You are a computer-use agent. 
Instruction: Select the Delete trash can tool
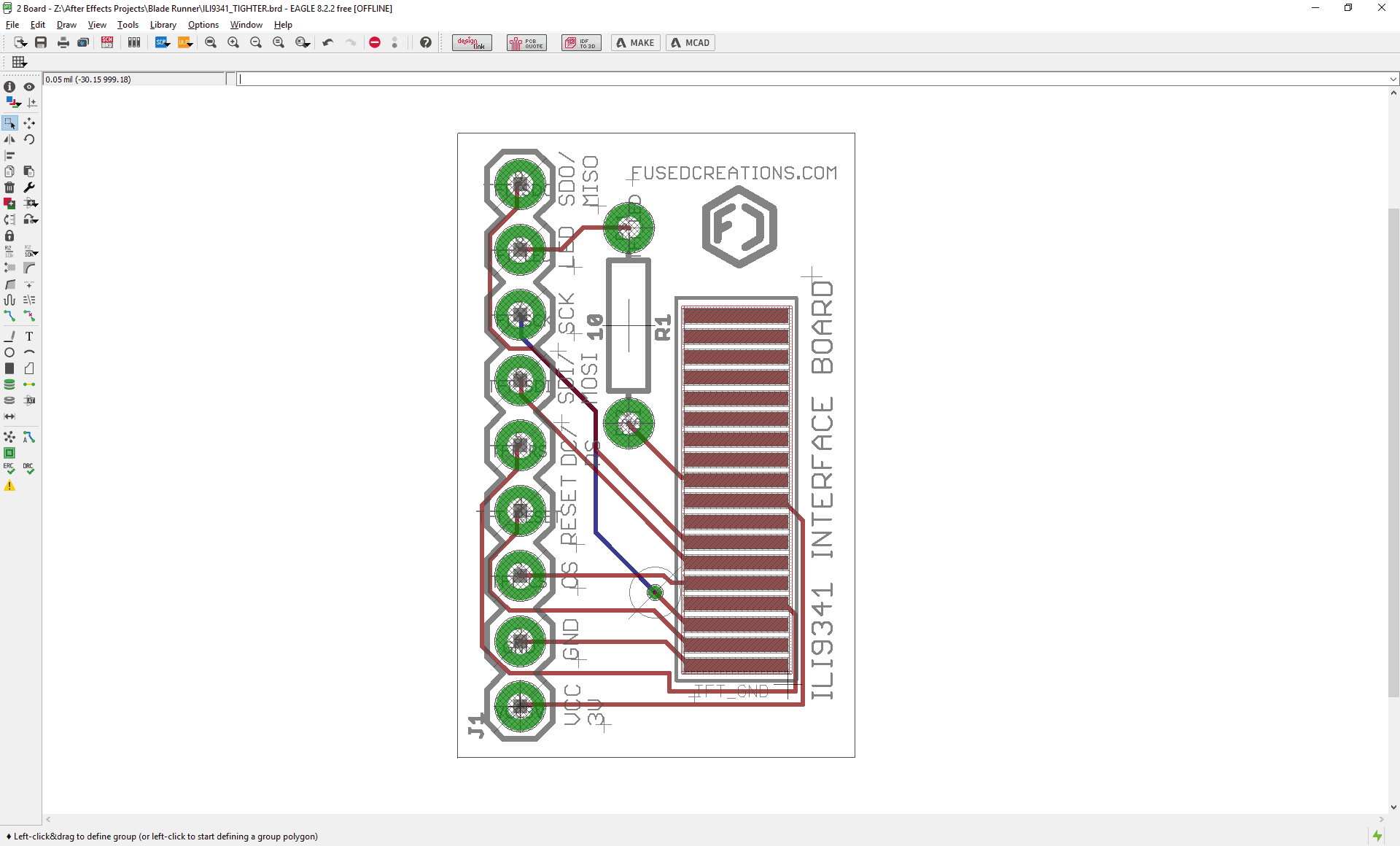[9, 187]
